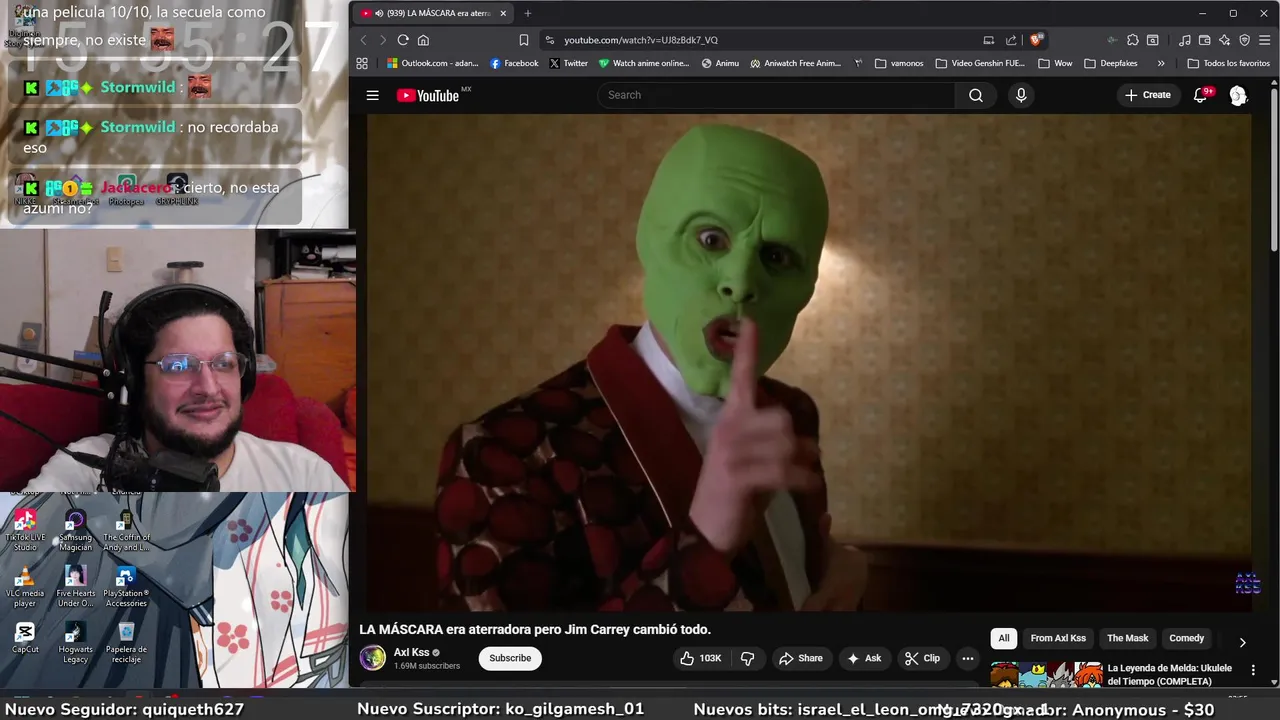Click in the YouTube search field
The width and height of the screenshot is (1280, 720).
click(777, 95)
